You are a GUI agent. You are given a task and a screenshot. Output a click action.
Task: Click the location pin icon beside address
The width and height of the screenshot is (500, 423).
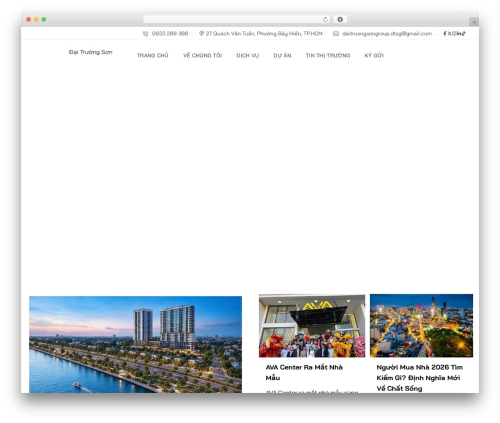(x=201, y=33)
